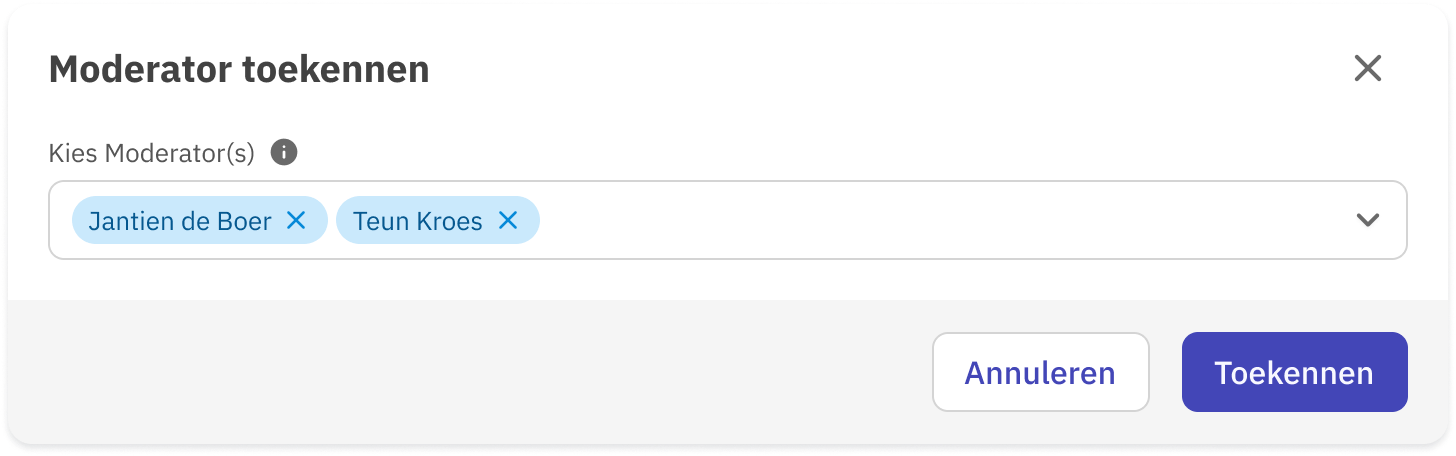This screenshot has height=456, width=1456.
Task: Remove Teun Kroes using the chip X
Action: (508, 220)
